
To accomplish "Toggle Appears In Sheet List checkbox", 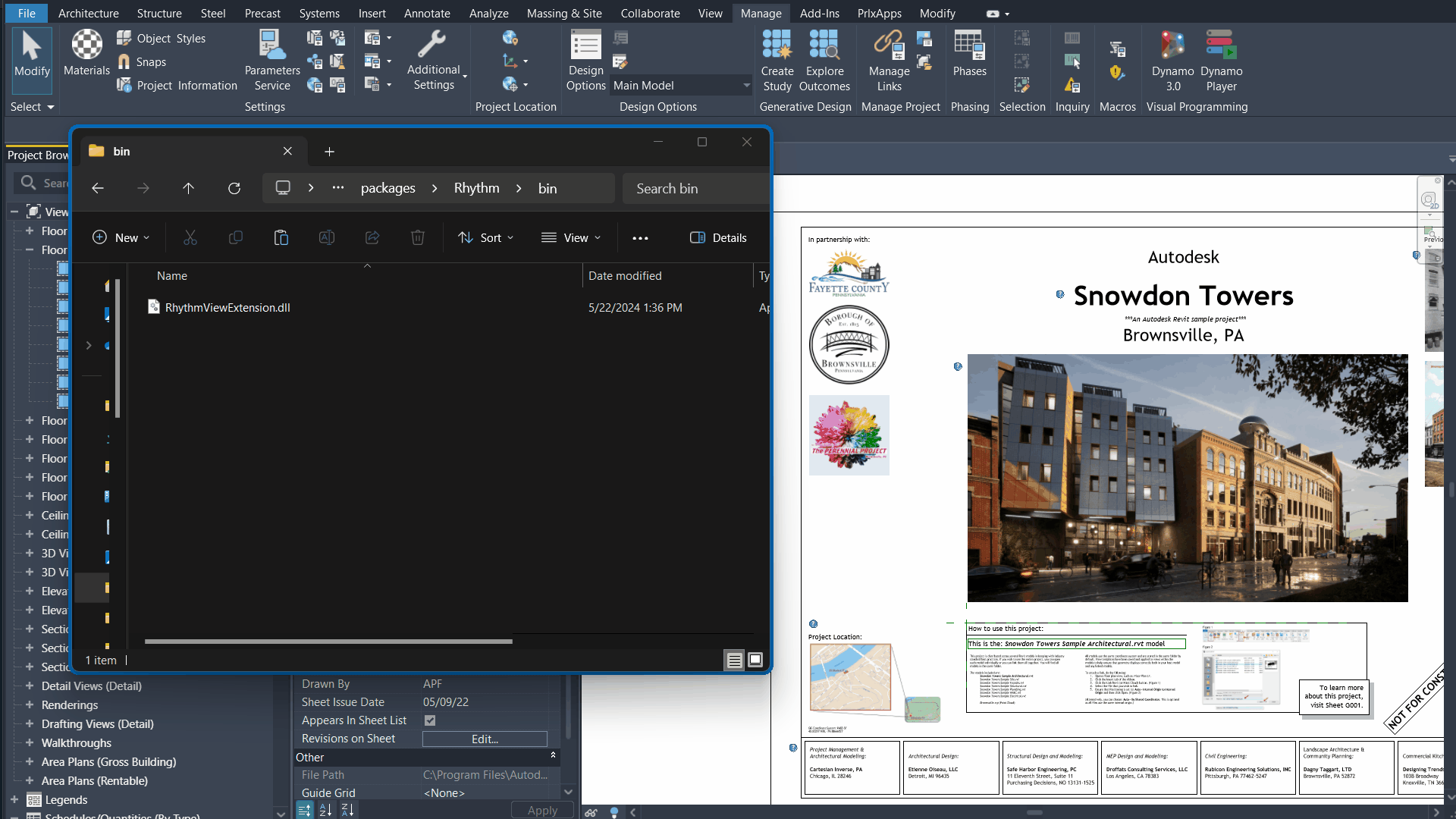I will point(430,720).
